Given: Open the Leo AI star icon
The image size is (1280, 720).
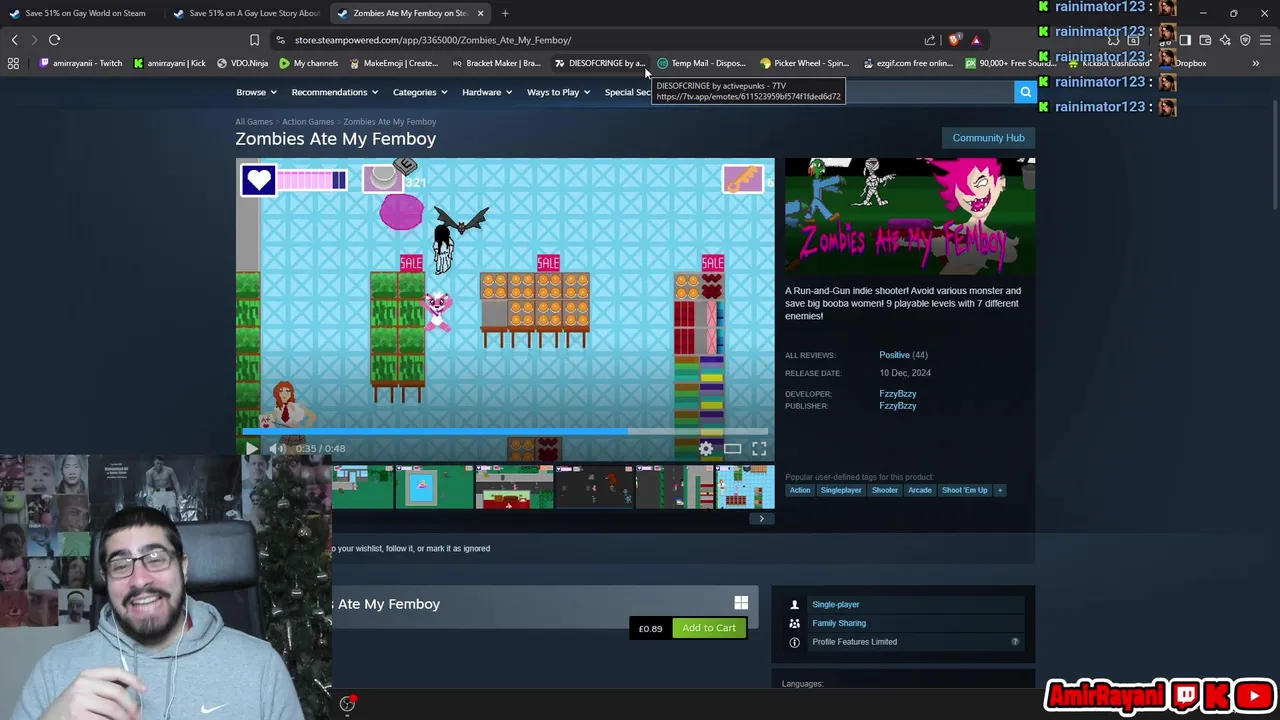Looking at the screenshot, I should (1225, 40).
